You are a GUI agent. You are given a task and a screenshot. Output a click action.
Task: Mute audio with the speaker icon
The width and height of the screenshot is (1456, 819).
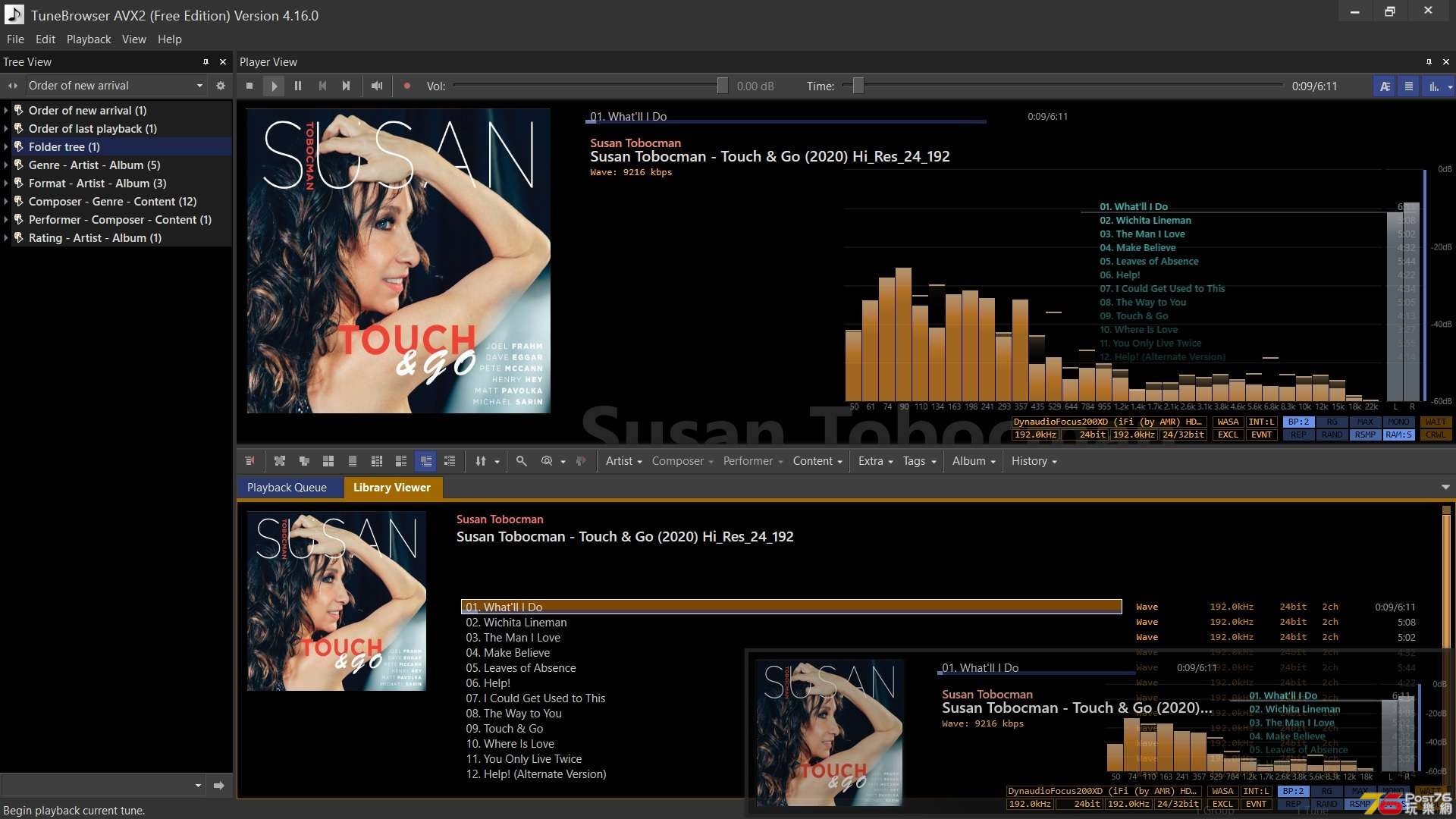tap(377, 86)
